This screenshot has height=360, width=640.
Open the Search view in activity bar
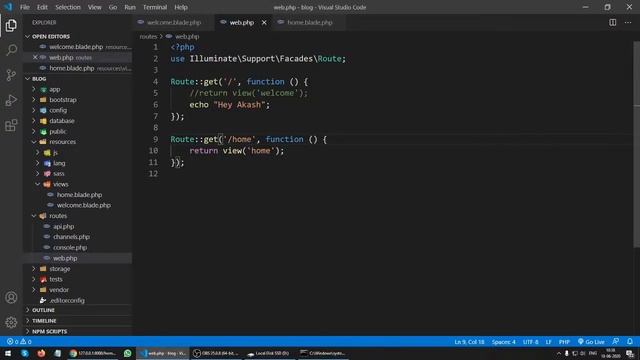point(11,50)
